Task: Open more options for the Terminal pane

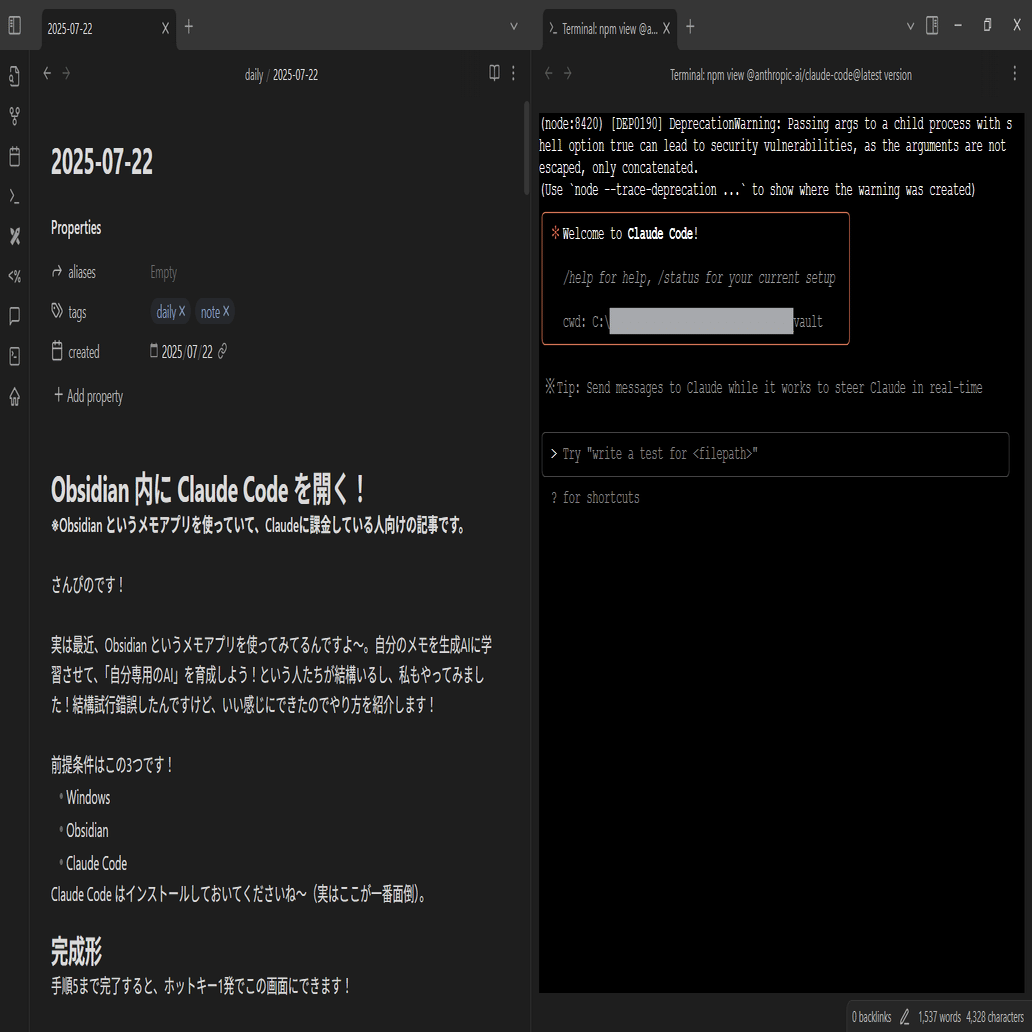Action: [x=1014, y=73]
